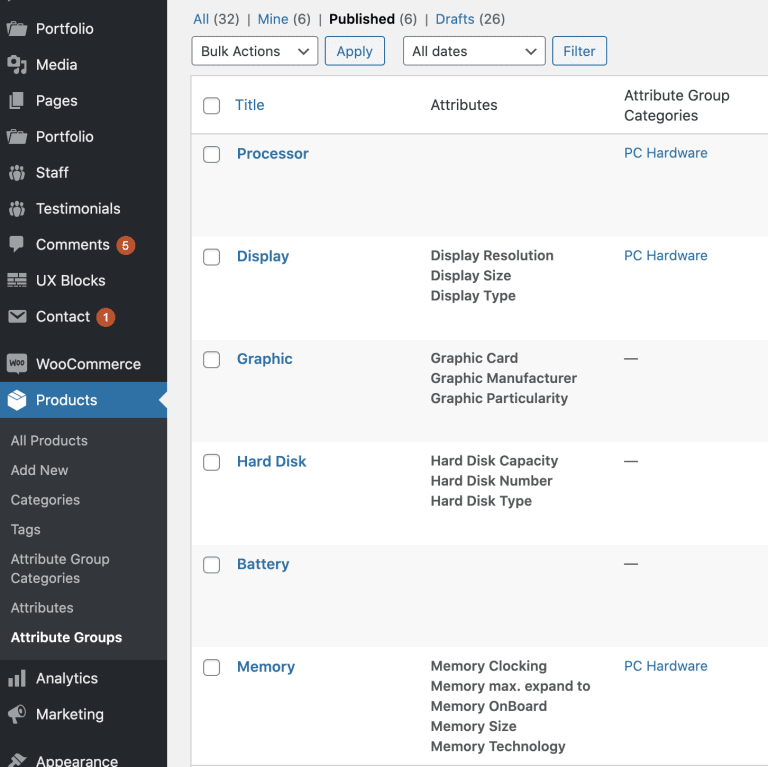Click the WooCommerce logo icon
Viewport: 768px width, 767px height.
click(17, 365)
